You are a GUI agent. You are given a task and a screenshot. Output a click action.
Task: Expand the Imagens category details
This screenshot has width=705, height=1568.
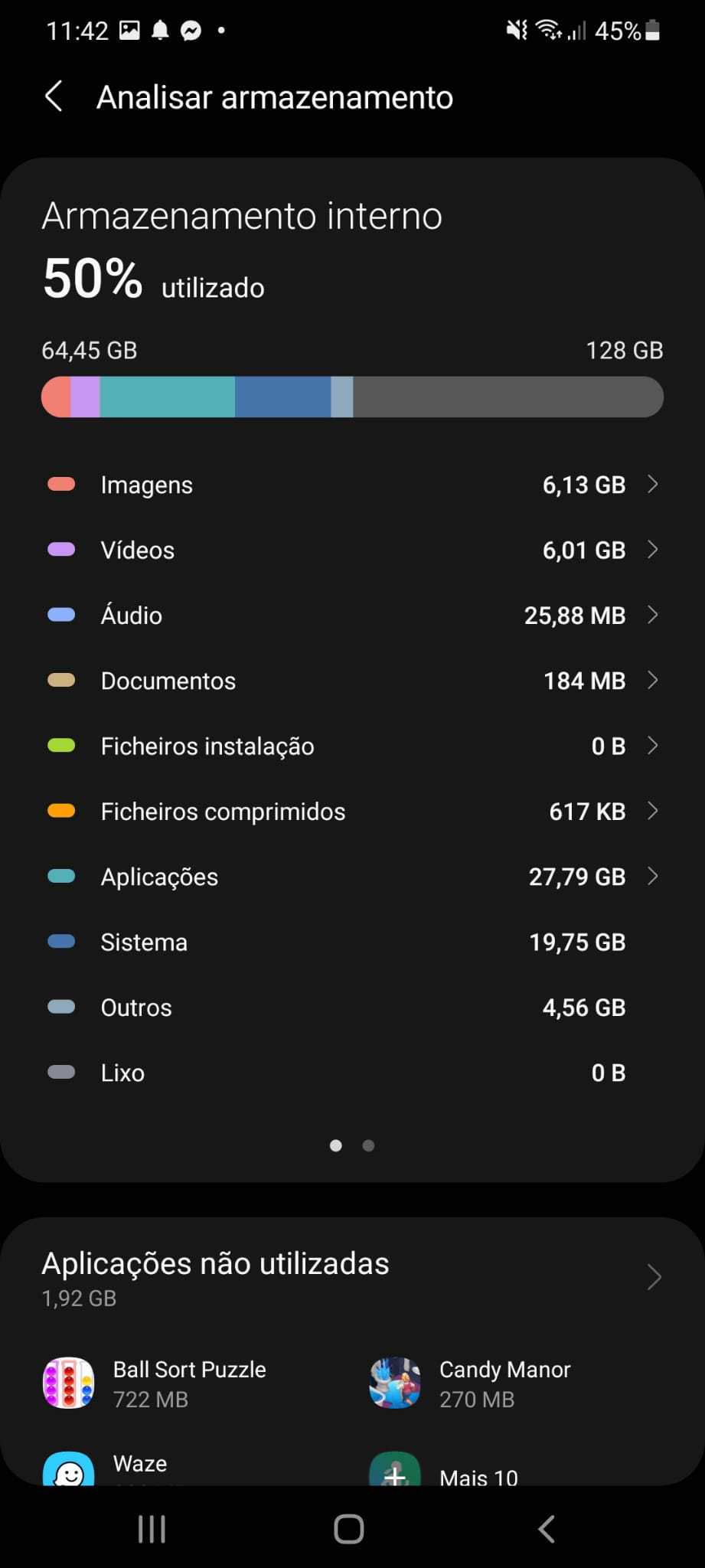pyautogui.click(x=654, y=484)
